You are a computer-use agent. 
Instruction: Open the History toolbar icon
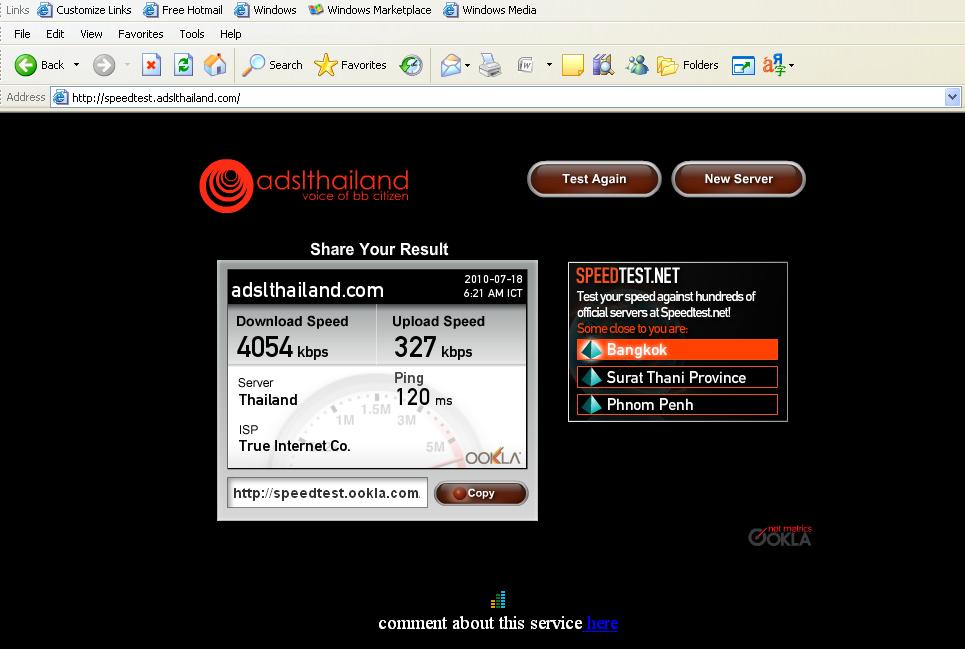click(x=410, y=65)
